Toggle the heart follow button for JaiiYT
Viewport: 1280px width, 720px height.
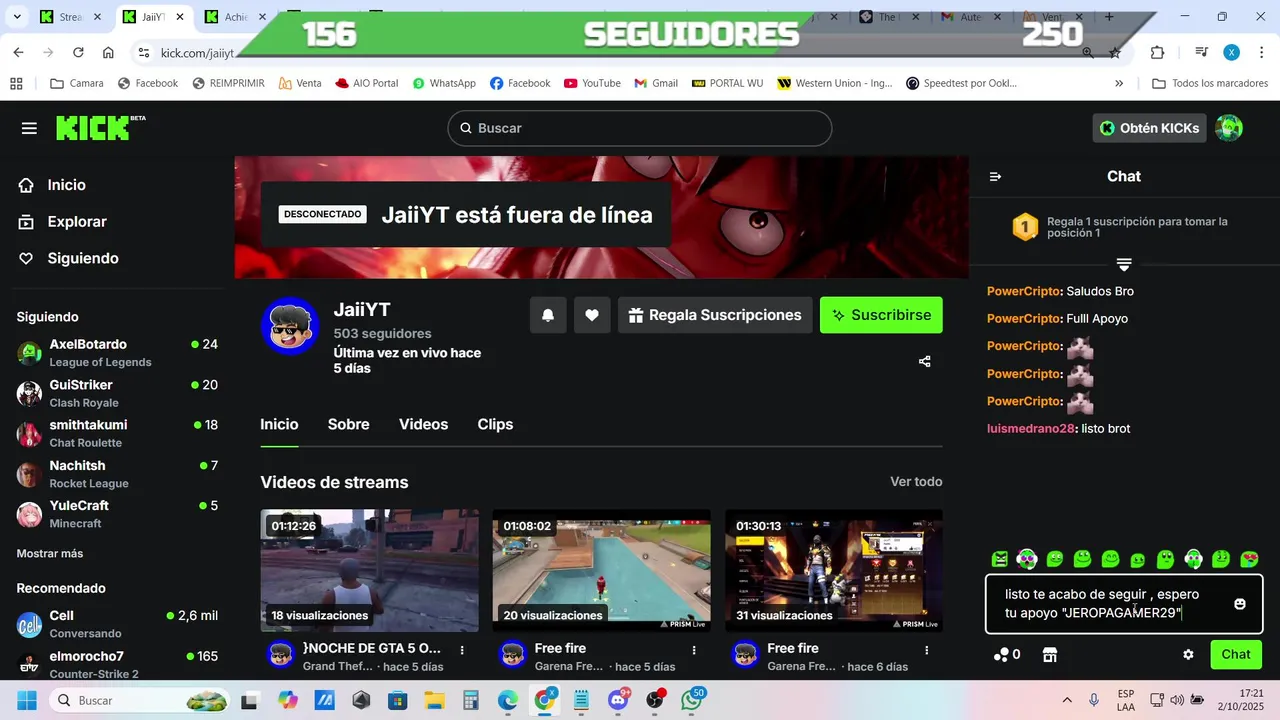pos(592,315)
